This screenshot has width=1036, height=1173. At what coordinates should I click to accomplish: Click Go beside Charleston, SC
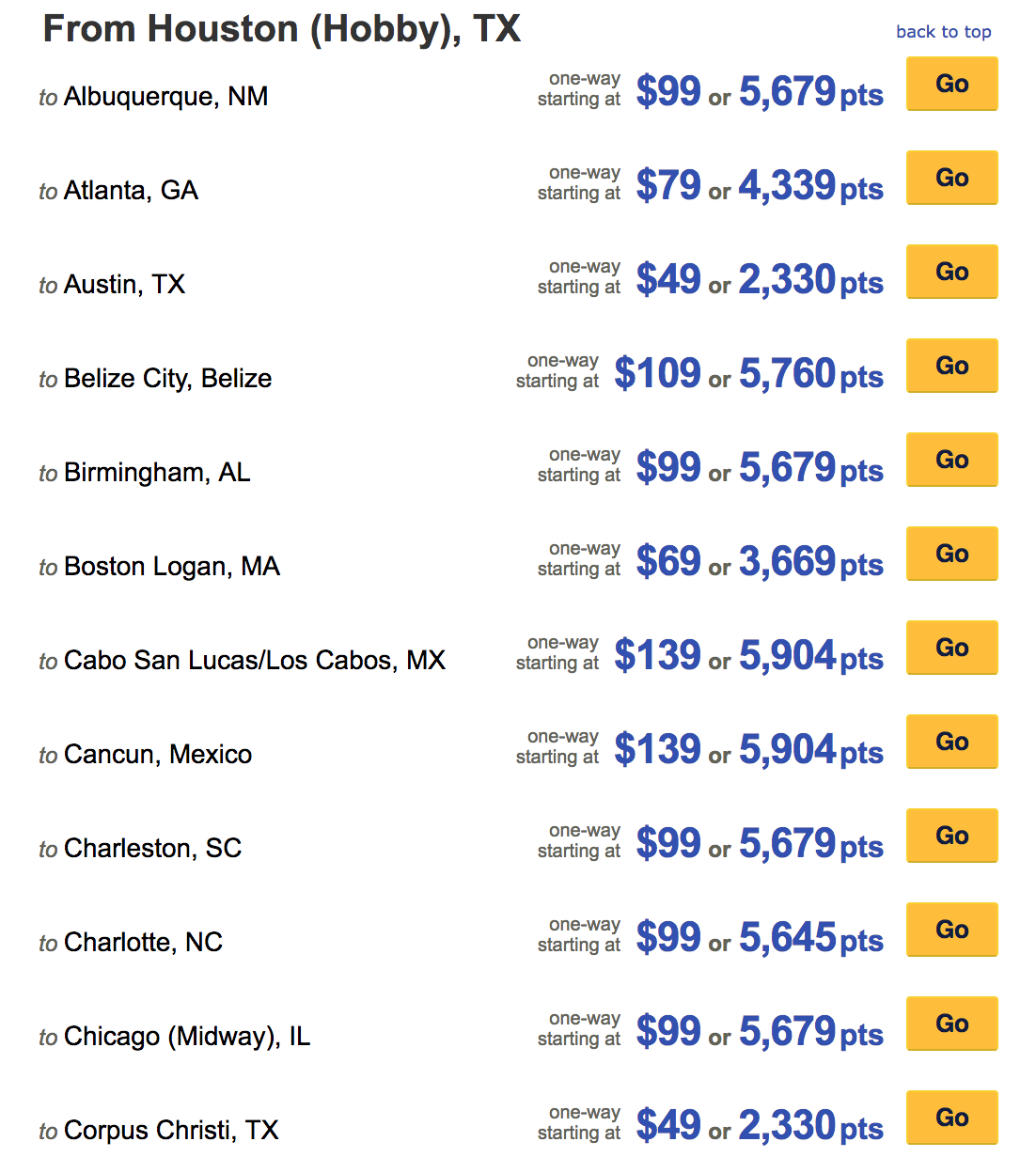click(951, 836)
